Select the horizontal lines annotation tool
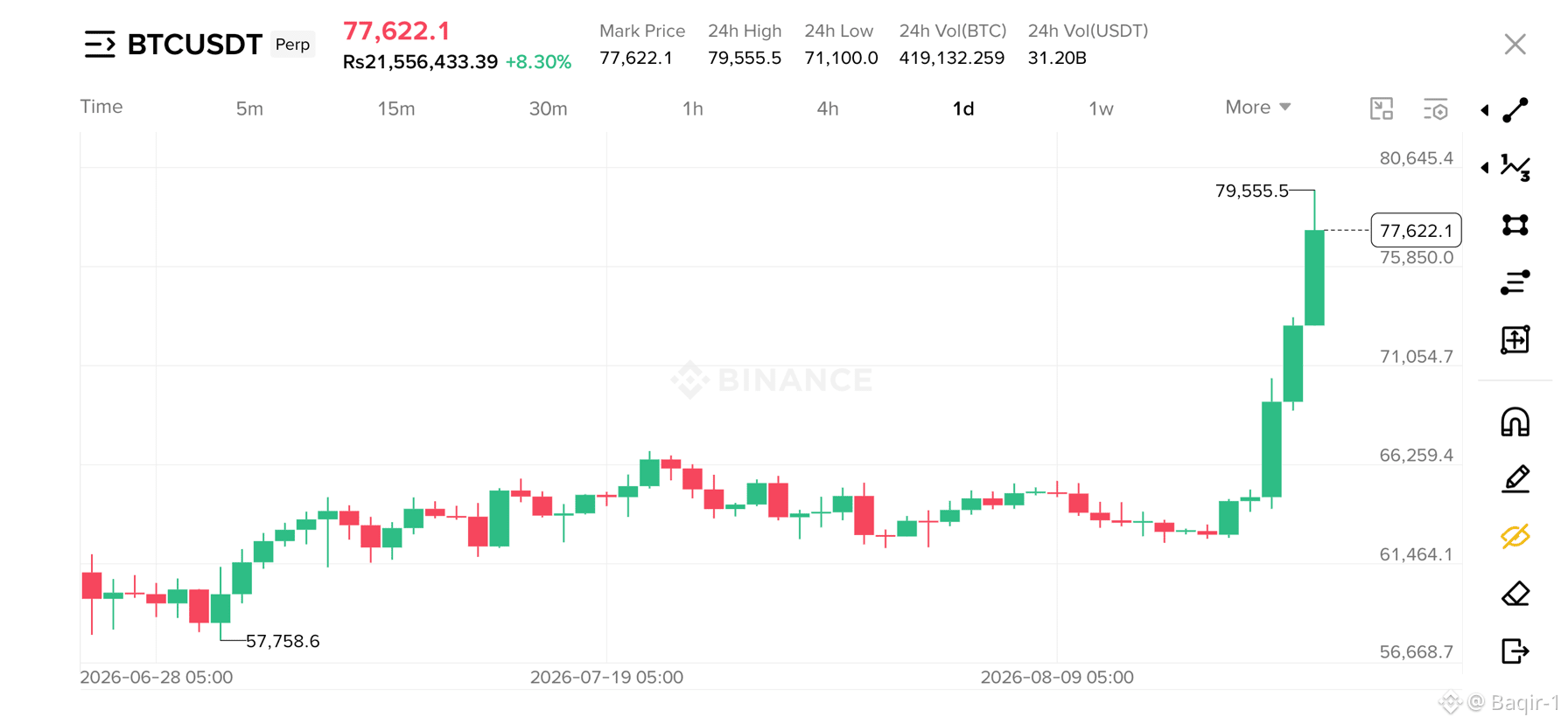This screenshot has height=724, width=1568. pos(1515,282)
